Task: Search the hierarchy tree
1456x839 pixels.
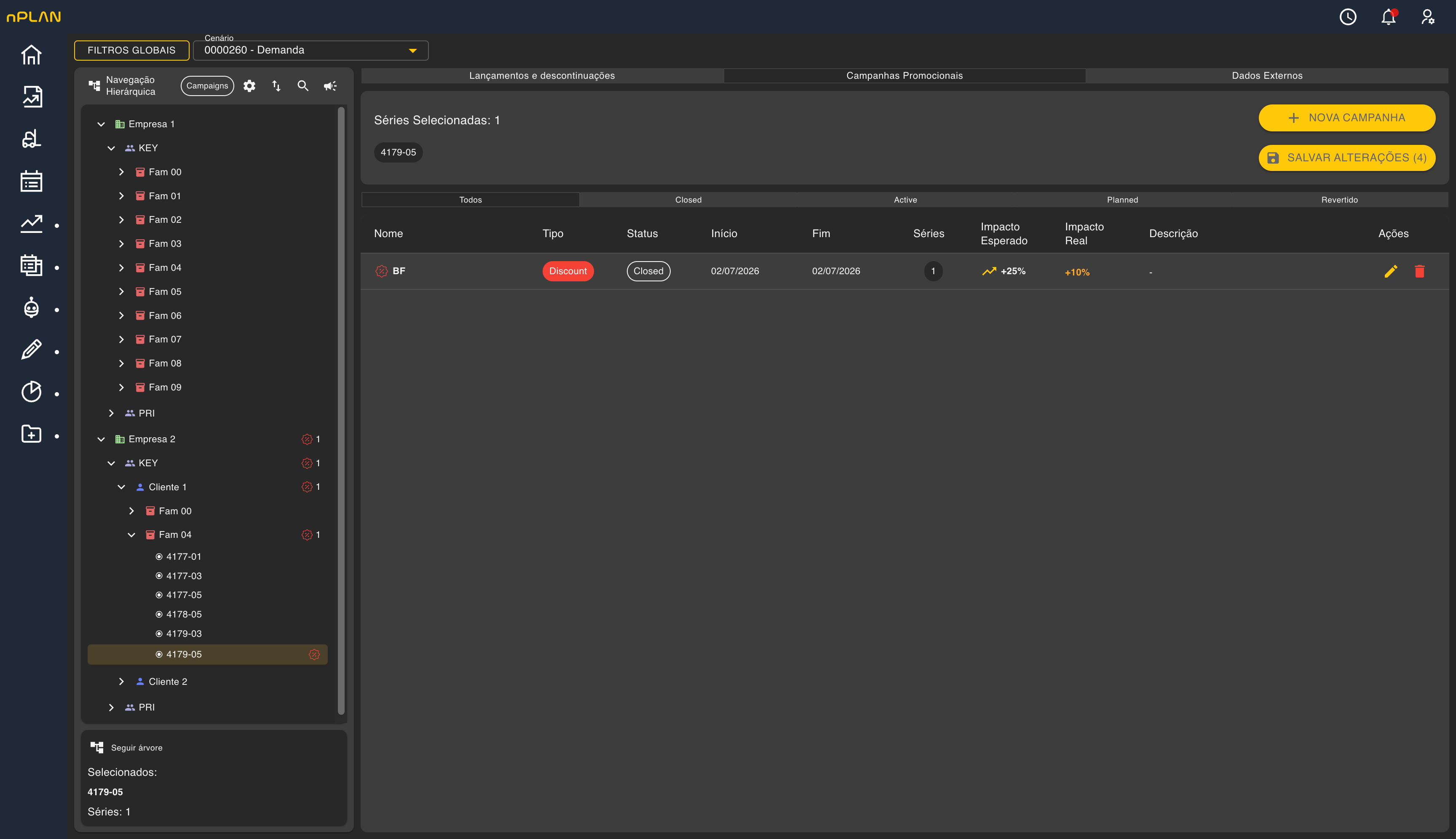Action: tap(302, 86)
